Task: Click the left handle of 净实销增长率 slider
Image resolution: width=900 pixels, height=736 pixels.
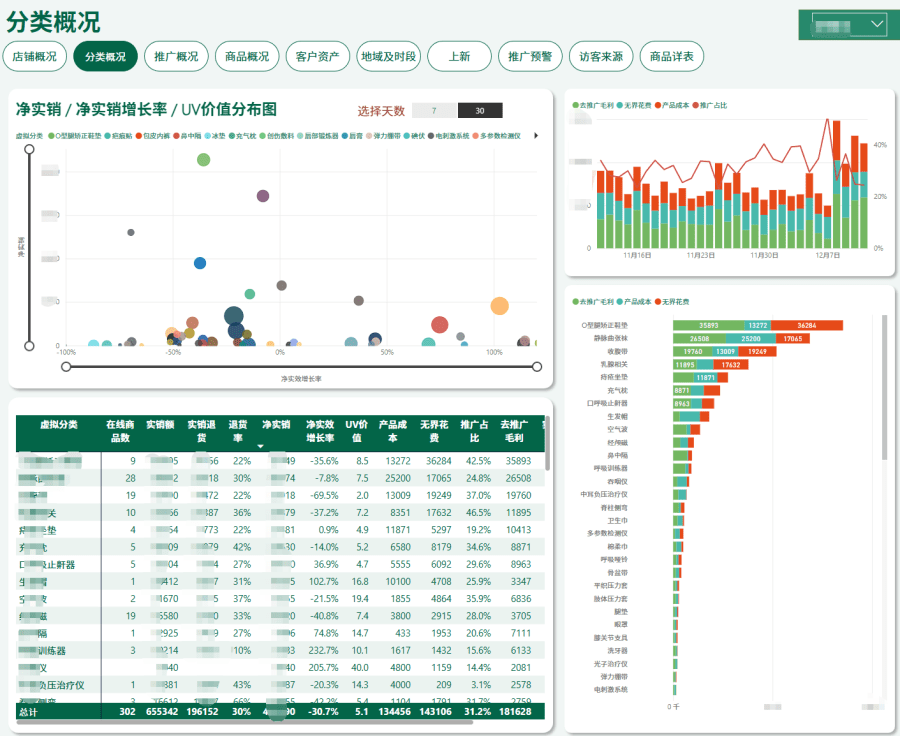Action: pyautogui.click(x=66, y=366)
